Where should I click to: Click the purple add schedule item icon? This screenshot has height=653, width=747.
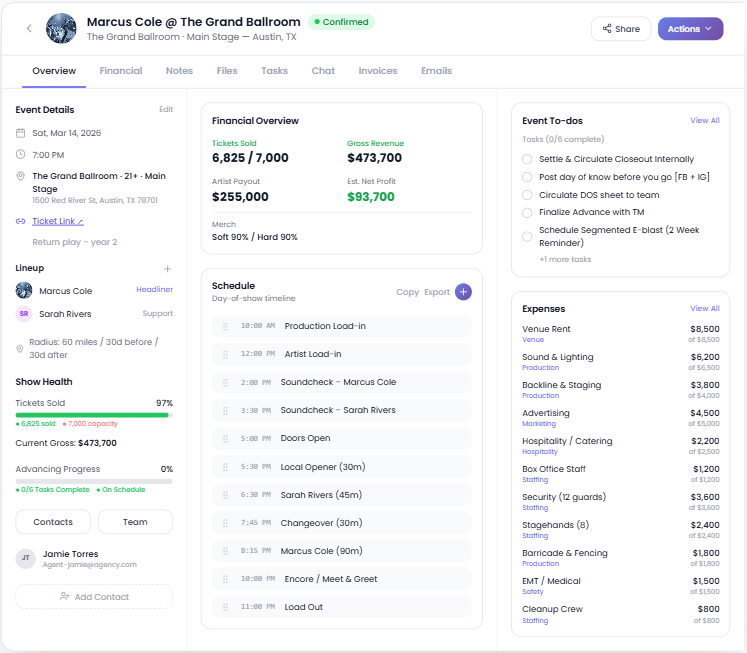click(463, 292)
